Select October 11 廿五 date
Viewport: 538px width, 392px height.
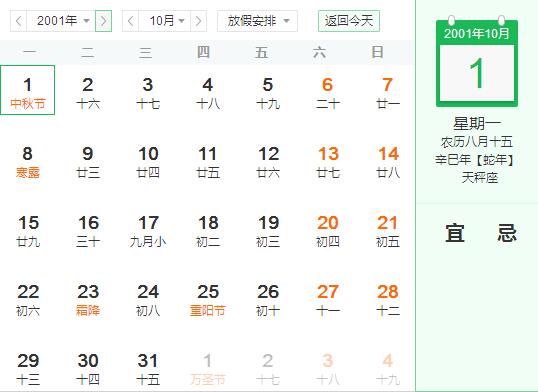[208, 162]
